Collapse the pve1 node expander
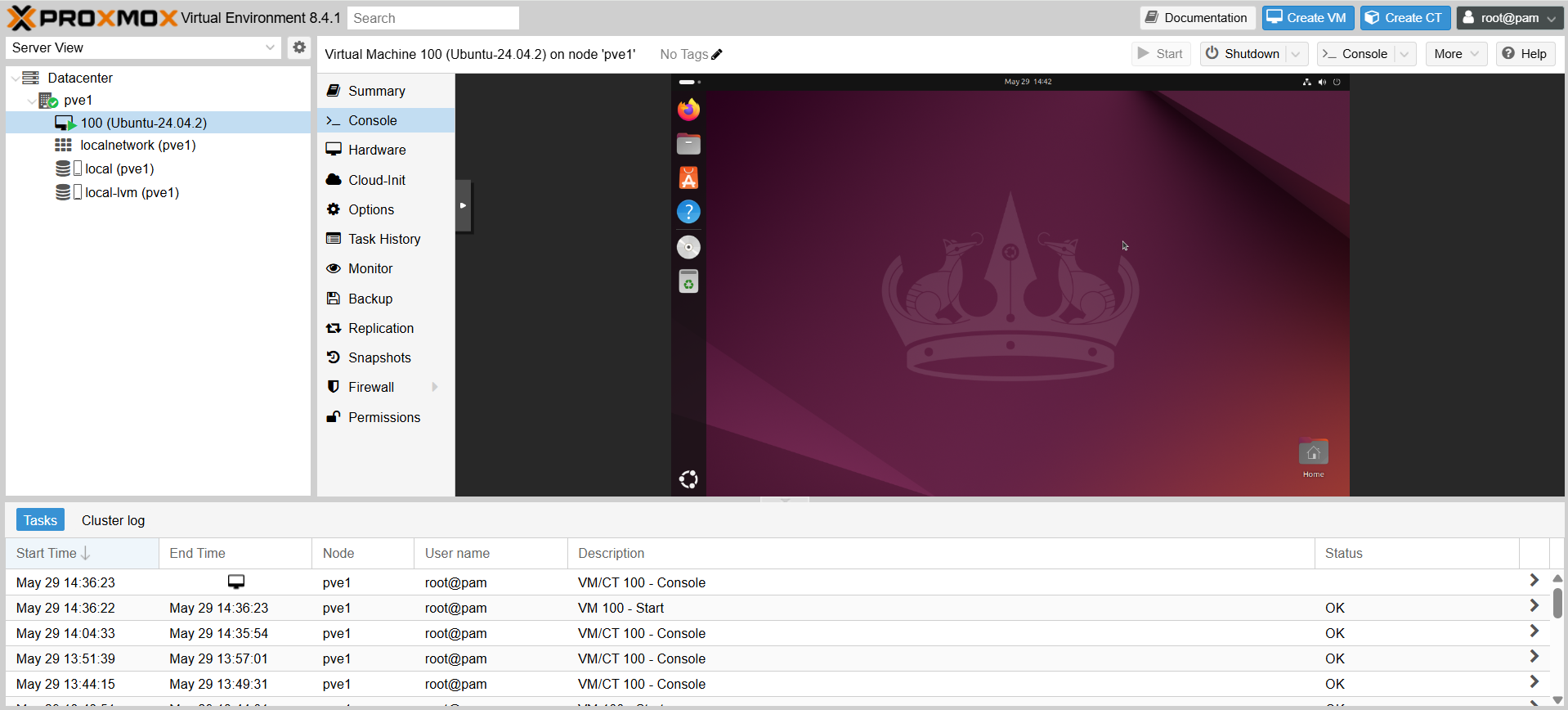 31,101
